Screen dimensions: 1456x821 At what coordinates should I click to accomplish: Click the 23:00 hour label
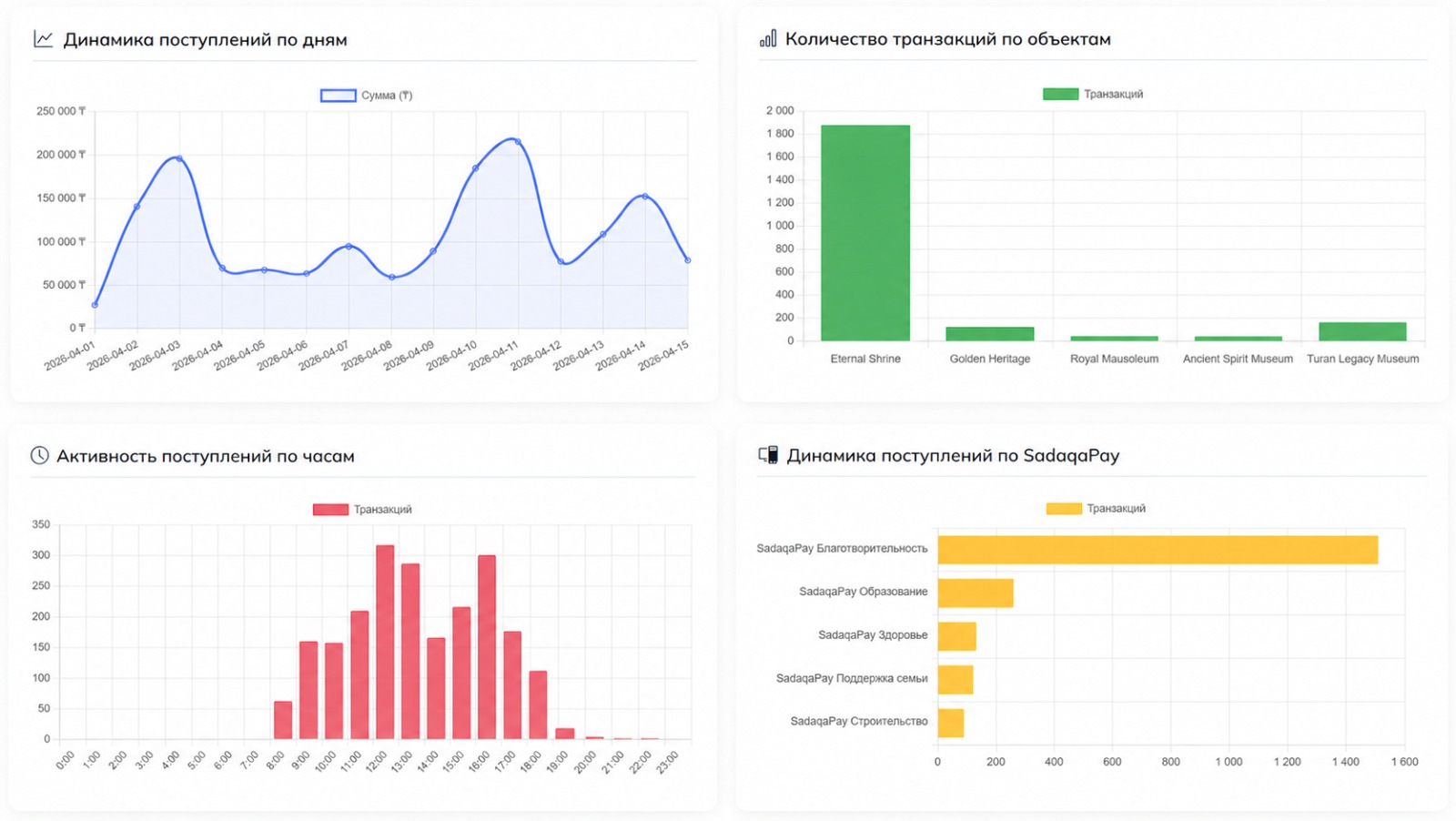667,761
